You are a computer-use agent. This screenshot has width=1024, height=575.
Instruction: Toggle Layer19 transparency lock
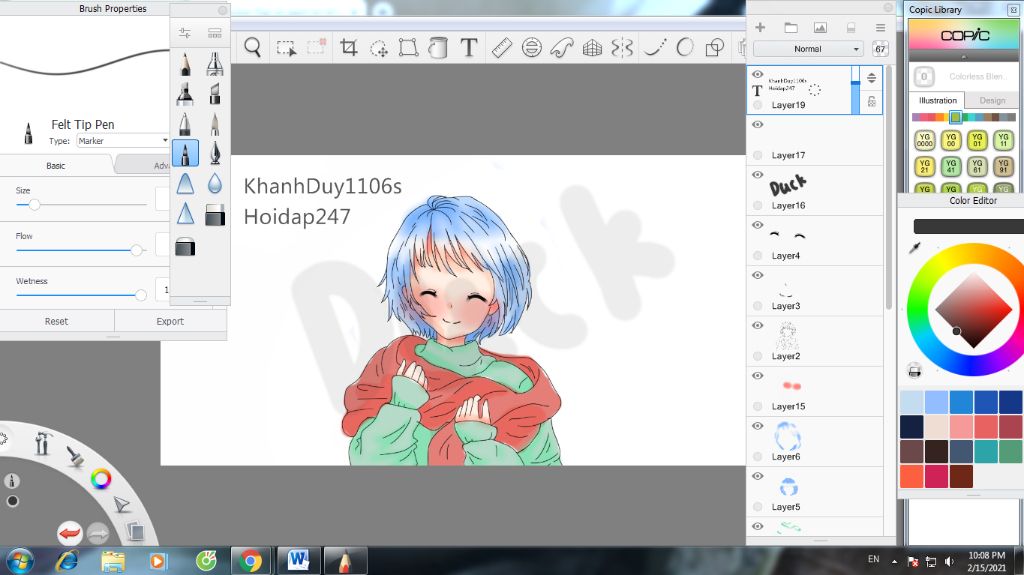click(x=872, y=102)
